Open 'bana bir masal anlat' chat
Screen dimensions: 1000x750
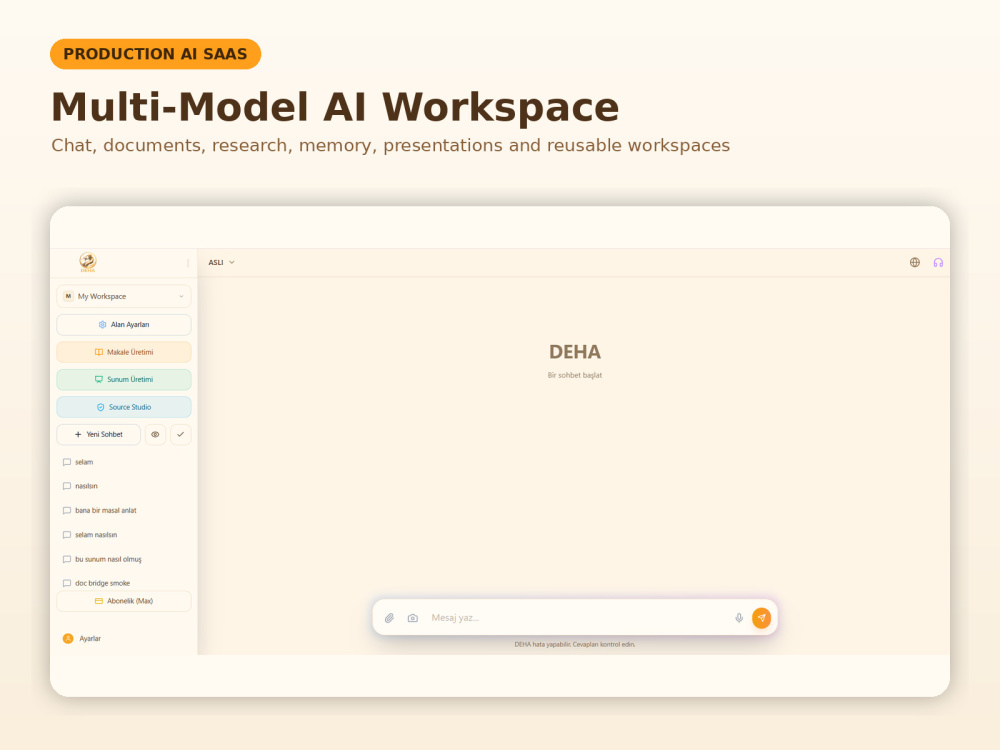tap(124, 510)
